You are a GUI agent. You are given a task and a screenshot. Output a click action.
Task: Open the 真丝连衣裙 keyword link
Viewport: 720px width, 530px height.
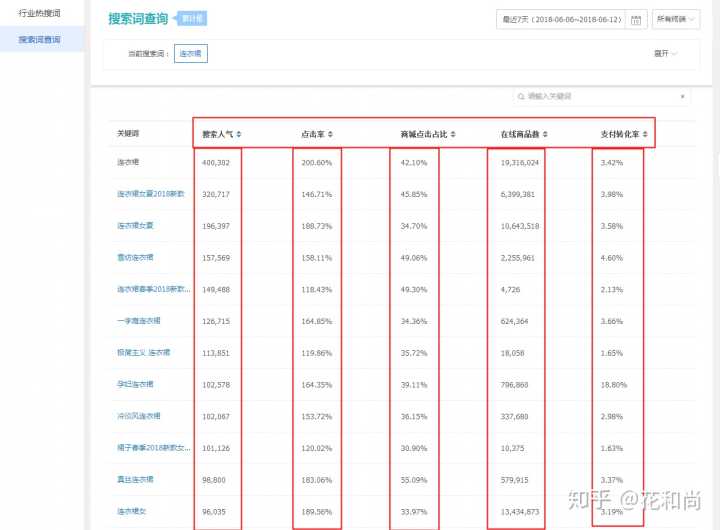[x=136, y=480]
